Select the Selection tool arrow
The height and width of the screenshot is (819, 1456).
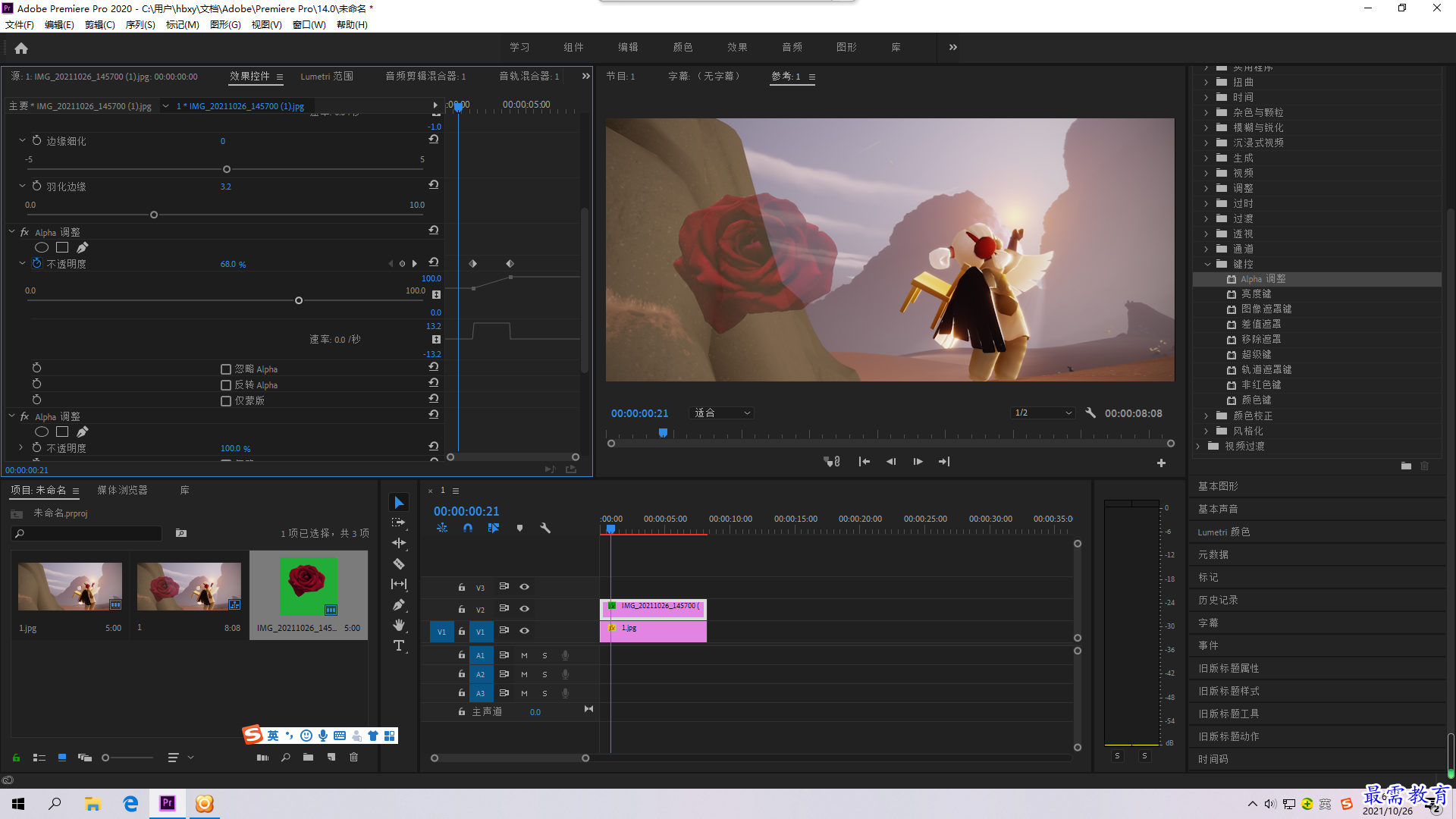tap(399, 502)
